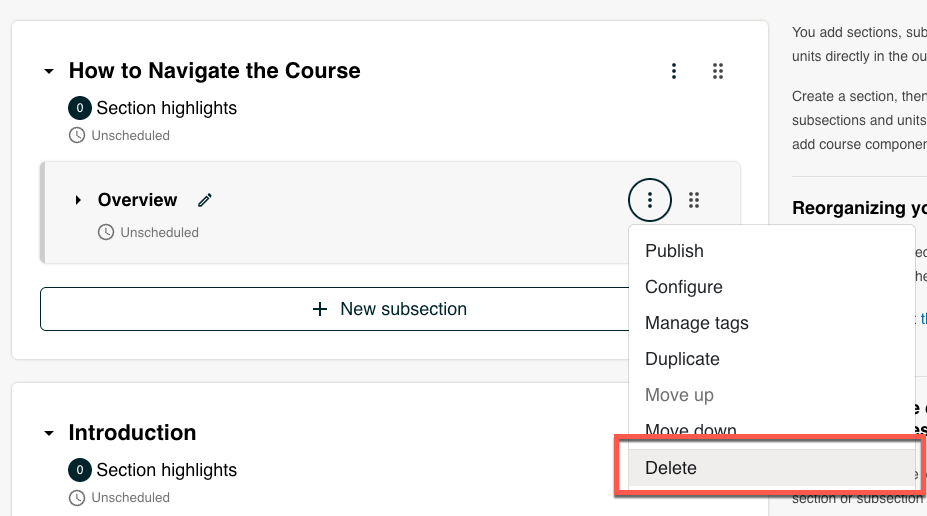Click the circled three-dot menu for Overview
Image resolution: width=927 pixels, height=516 pixels.
pos(650,200)
